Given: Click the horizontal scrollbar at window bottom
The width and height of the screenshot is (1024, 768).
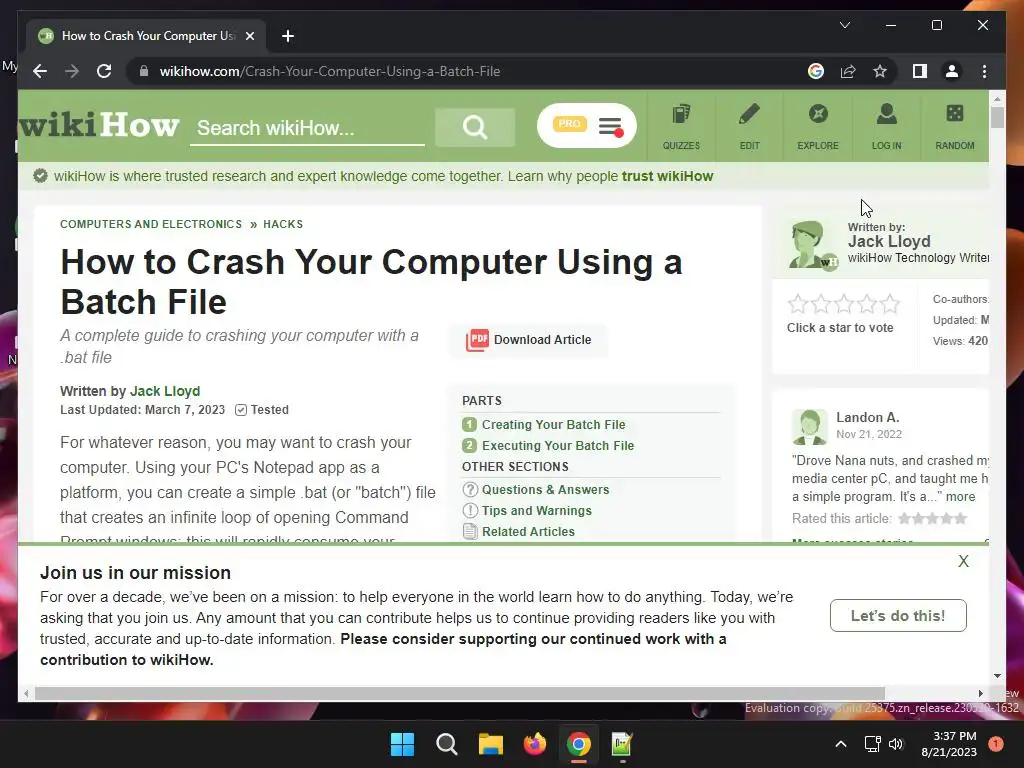Looking at the screenshot, I should click(x=460, y=693).
